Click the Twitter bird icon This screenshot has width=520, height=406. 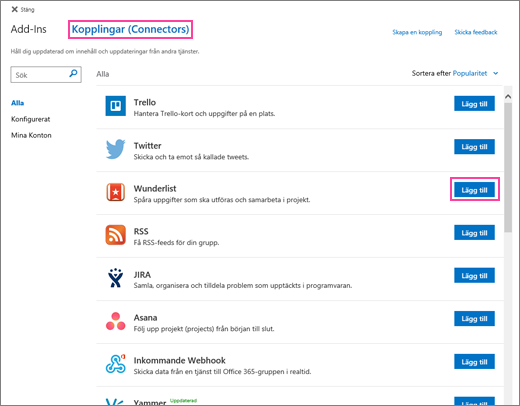116,149
